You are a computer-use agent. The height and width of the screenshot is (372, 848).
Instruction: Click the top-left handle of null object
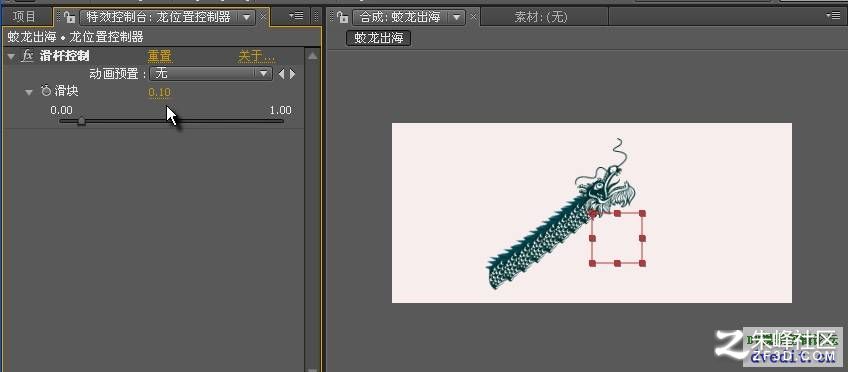[593, 214]
